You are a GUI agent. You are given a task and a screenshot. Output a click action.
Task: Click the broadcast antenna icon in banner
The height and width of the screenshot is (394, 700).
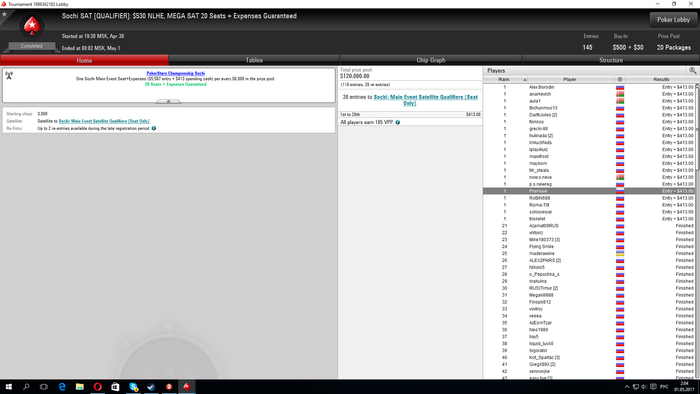tap(9, 75)
